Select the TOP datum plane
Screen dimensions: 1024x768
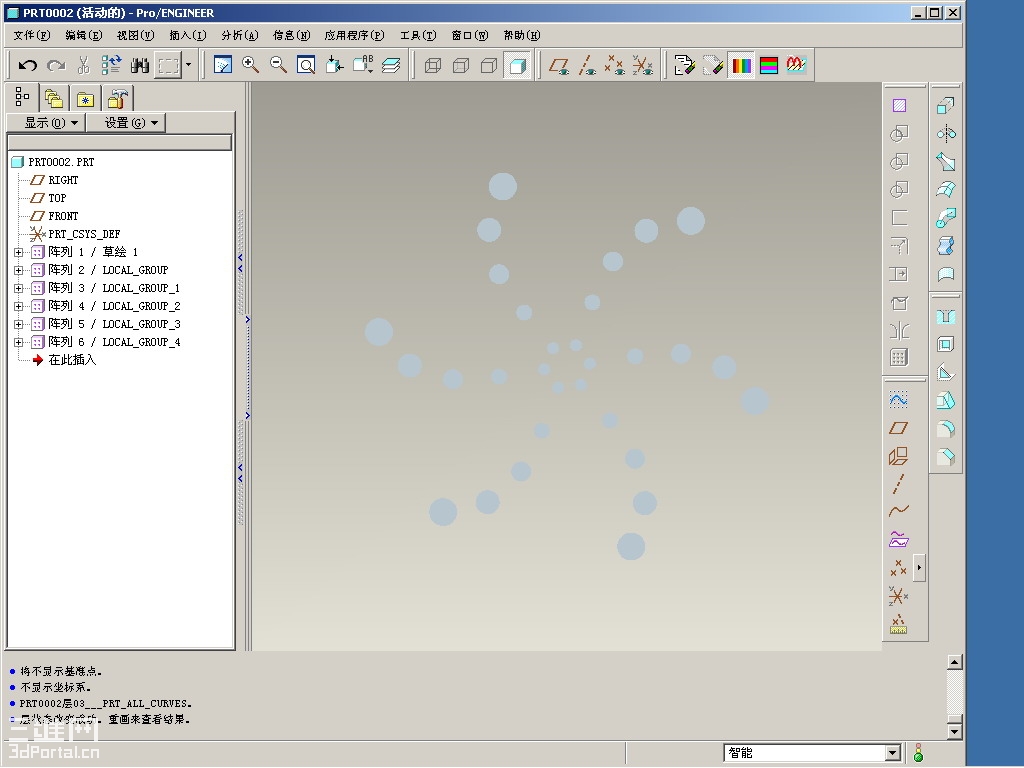[x=49, y=198]
